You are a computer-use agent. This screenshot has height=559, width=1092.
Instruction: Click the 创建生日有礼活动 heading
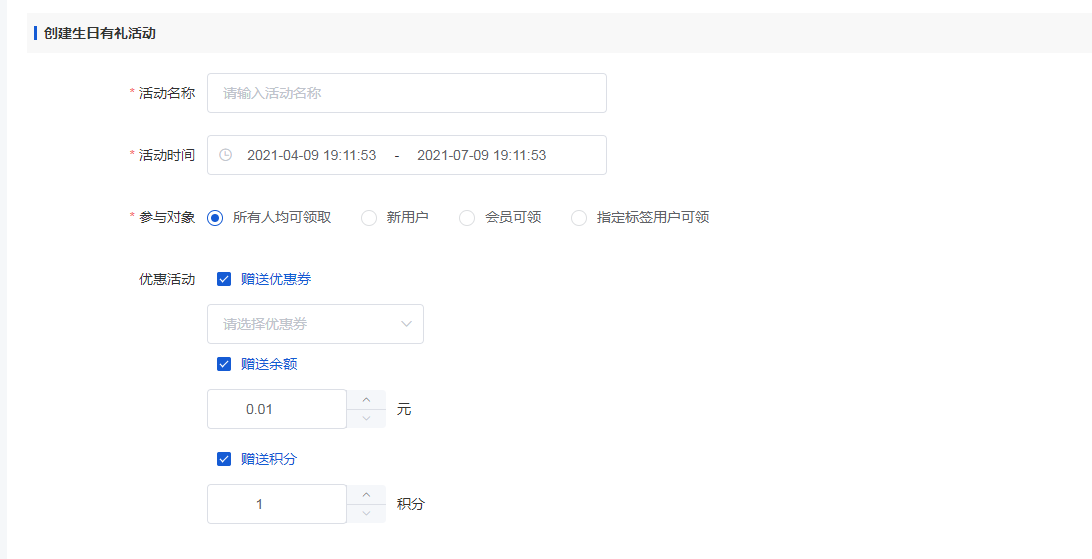coord(100,33)
